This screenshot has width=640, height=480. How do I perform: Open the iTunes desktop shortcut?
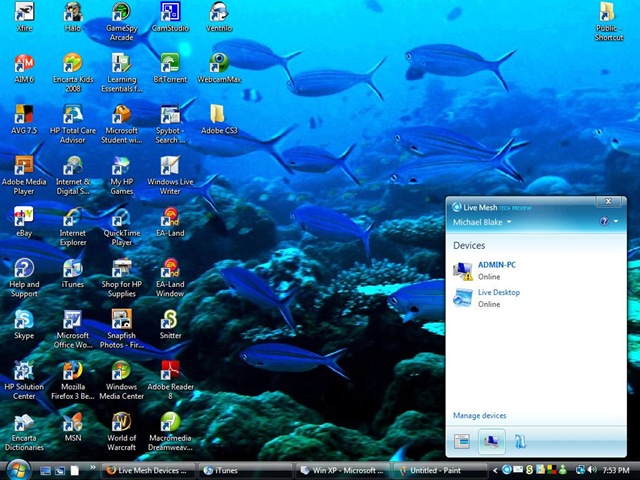(x=73, y=273)
